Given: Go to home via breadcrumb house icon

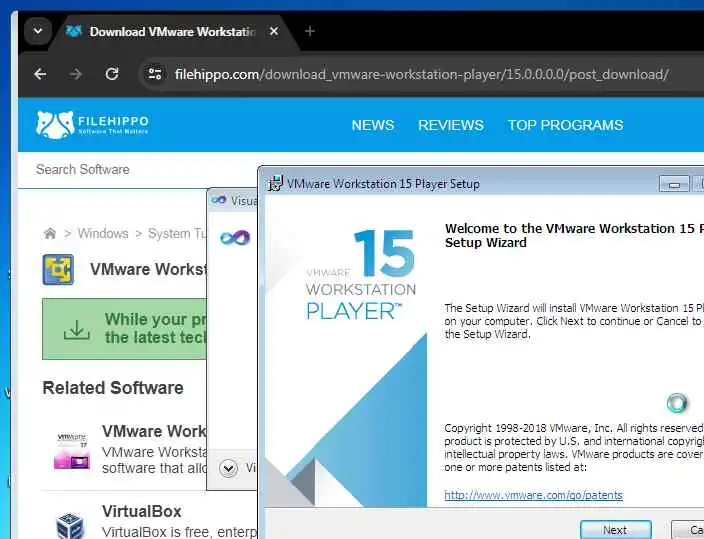Looking at the screenshot, I should coord(50,234).
